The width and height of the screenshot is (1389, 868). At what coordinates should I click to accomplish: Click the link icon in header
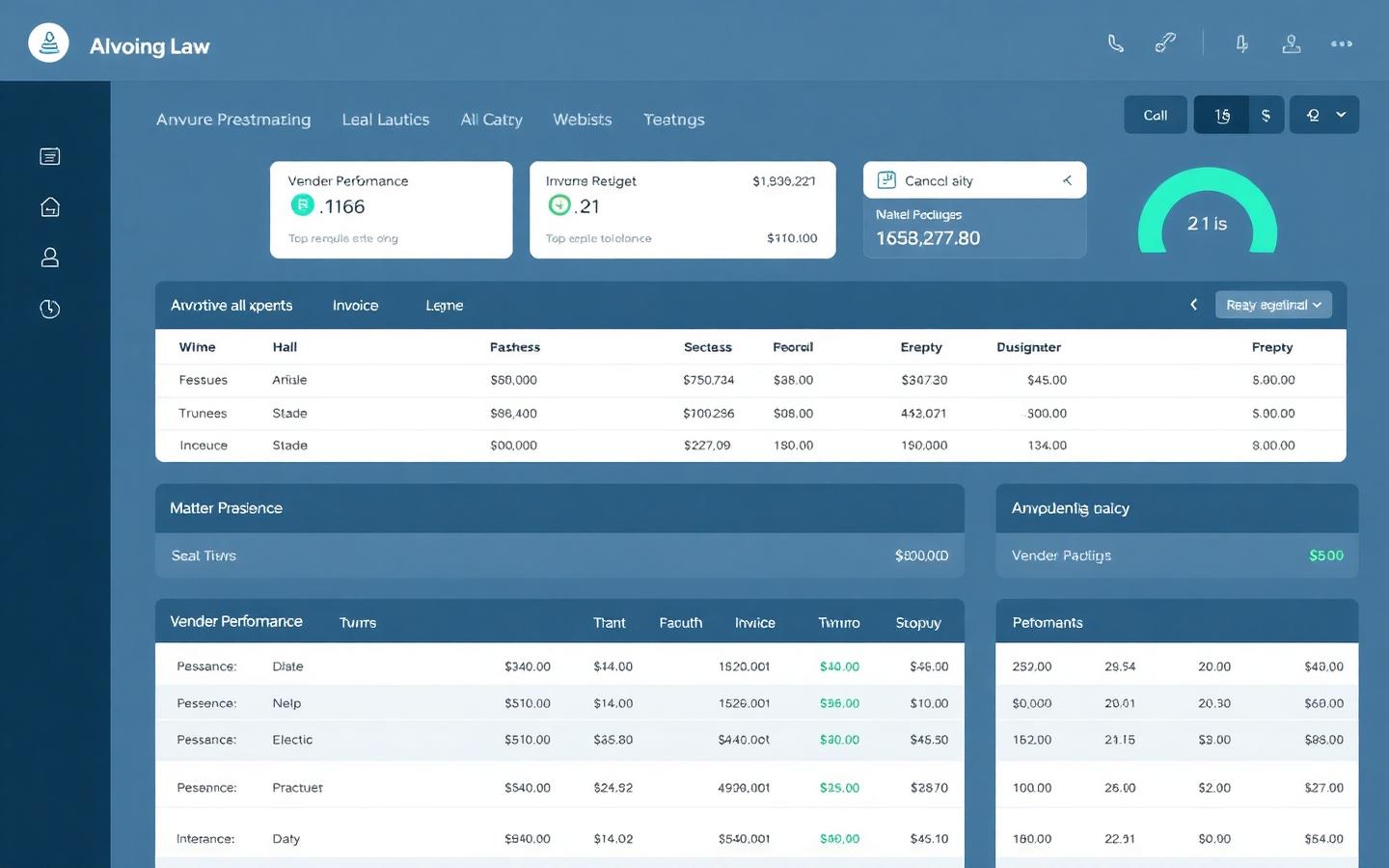[x=1165, y=43]
